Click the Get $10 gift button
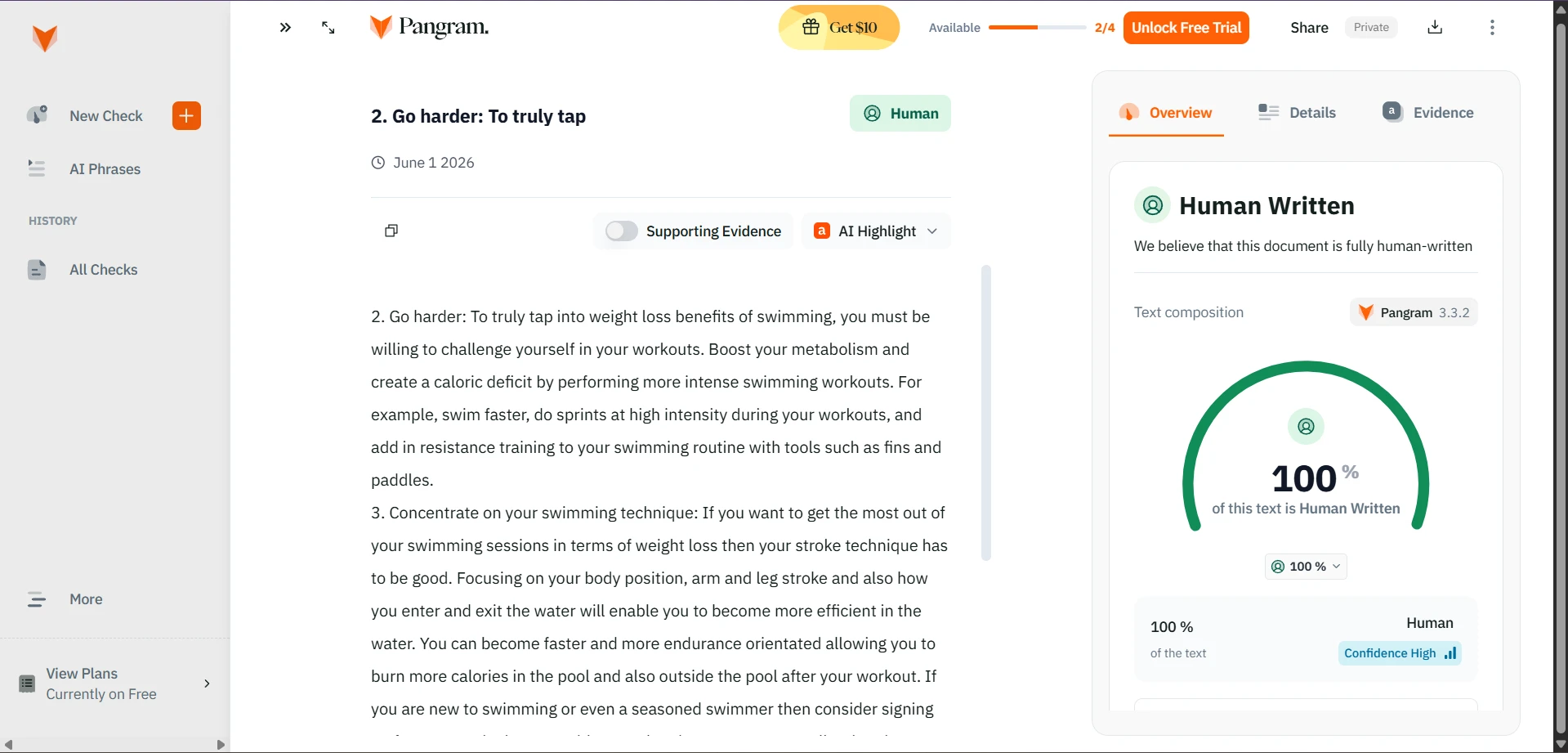1568x753 pixels. [839, 28]
